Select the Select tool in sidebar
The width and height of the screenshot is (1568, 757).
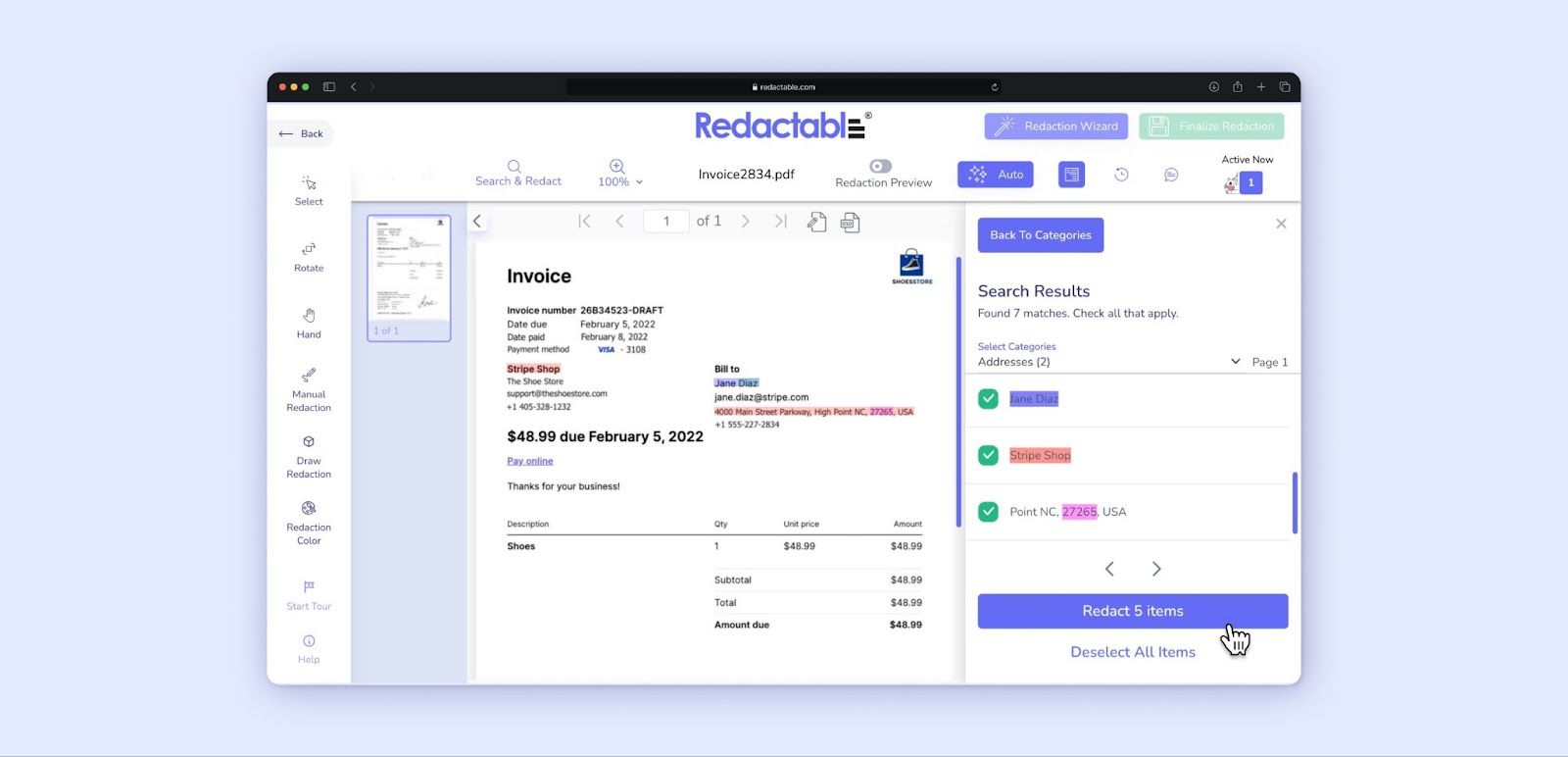309,190
